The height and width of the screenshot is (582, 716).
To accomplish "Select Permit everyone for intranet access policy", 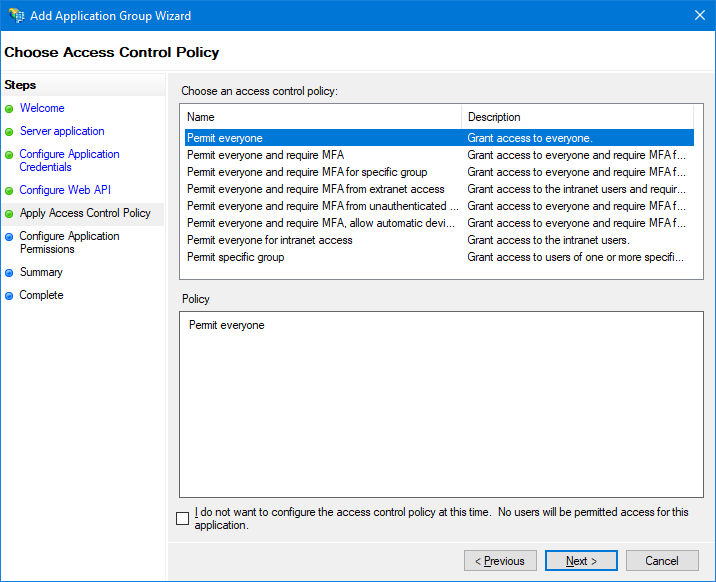I will point(439,240).
